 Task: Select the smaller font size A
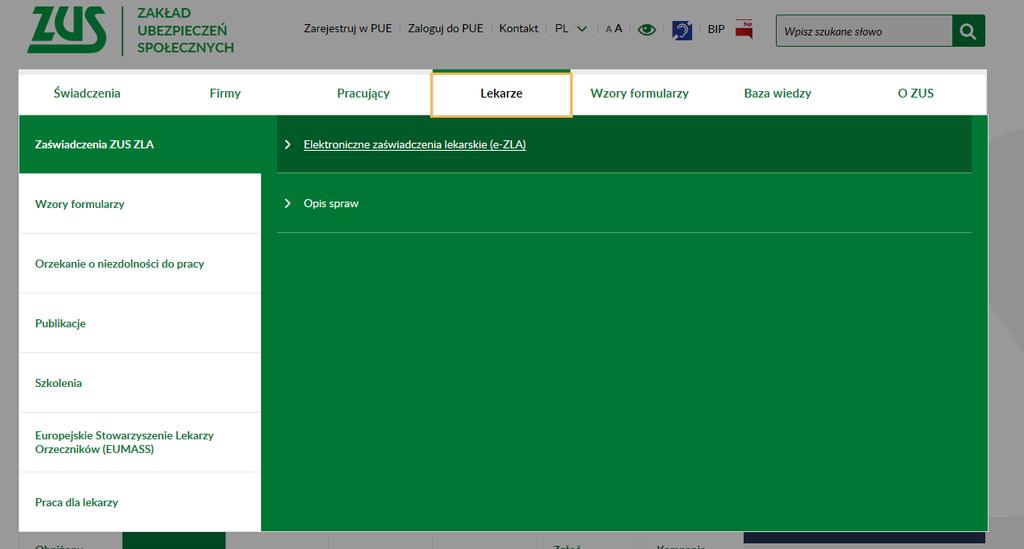pyautogui.click(x=609, y=29)
